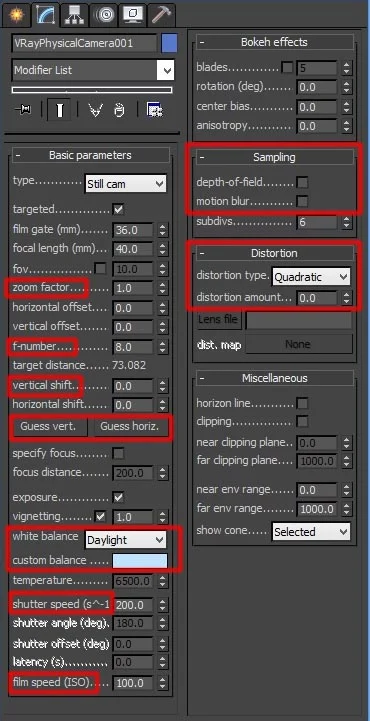
Task: Click the anisotropy value field
Action: click(x=317, y=126)
